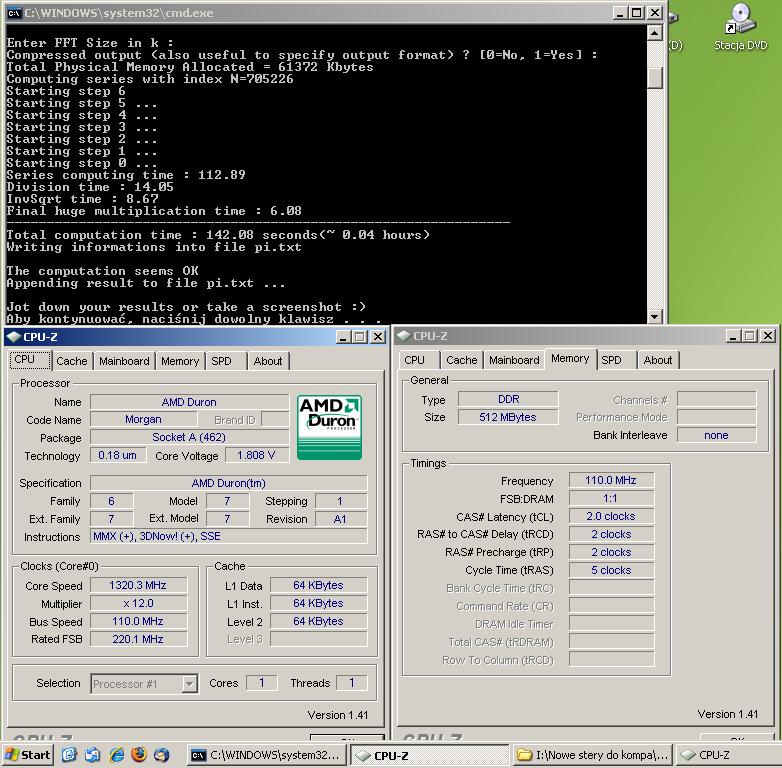Expand the Processor #1 selection dropdown

click(x=190, y=684)
